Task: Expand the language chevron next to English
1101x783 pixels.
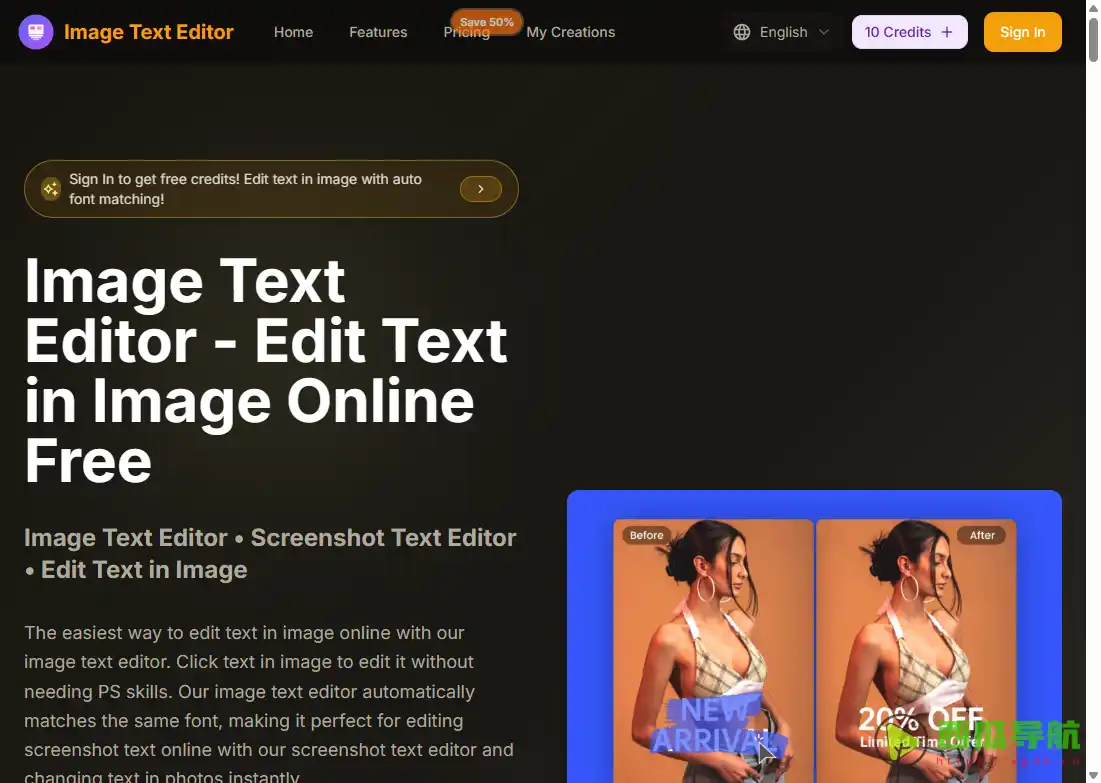Action: pyautogui.click(x=824, y=32)
